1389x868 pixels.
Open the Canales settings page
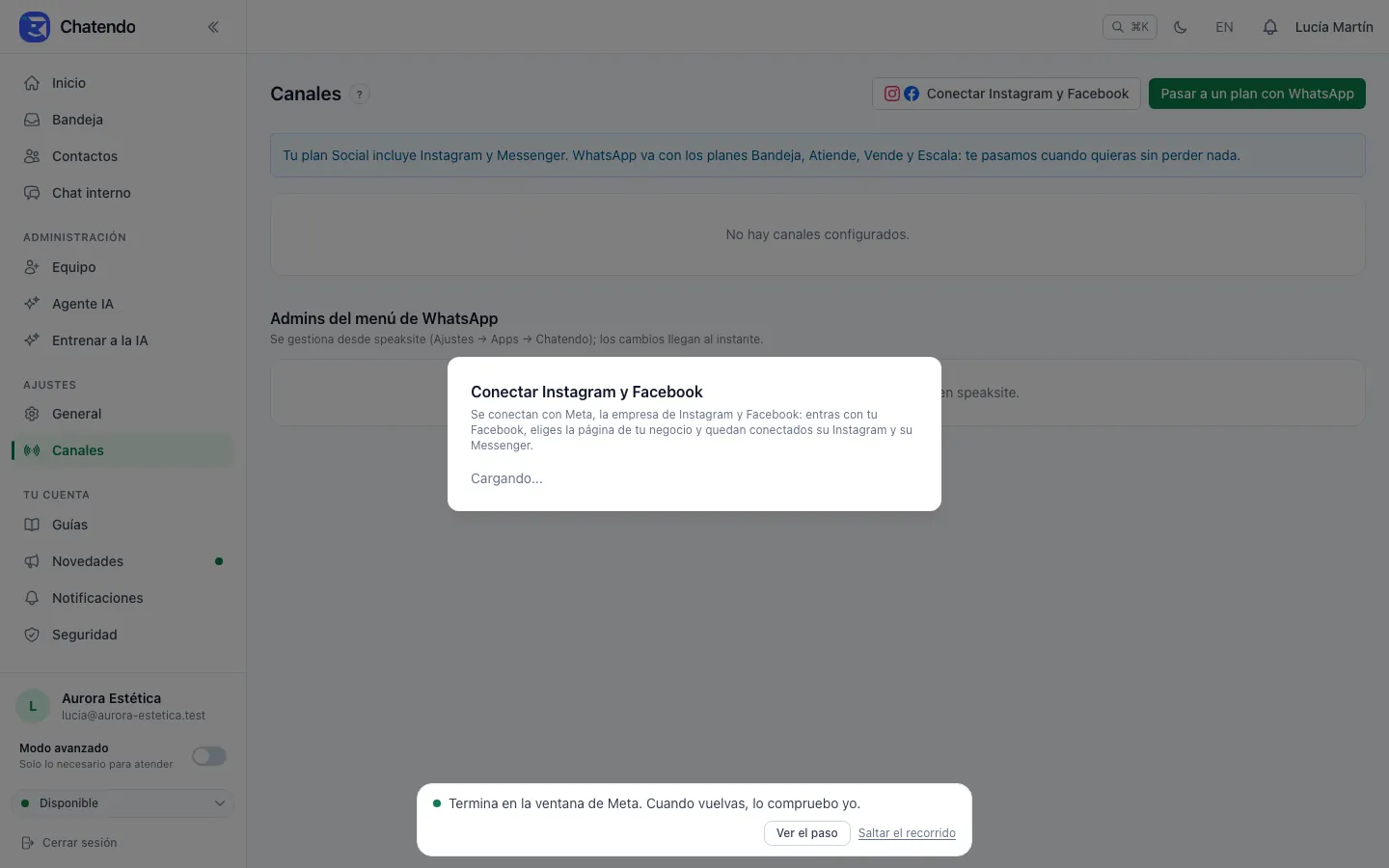click(x=123, y=450)
